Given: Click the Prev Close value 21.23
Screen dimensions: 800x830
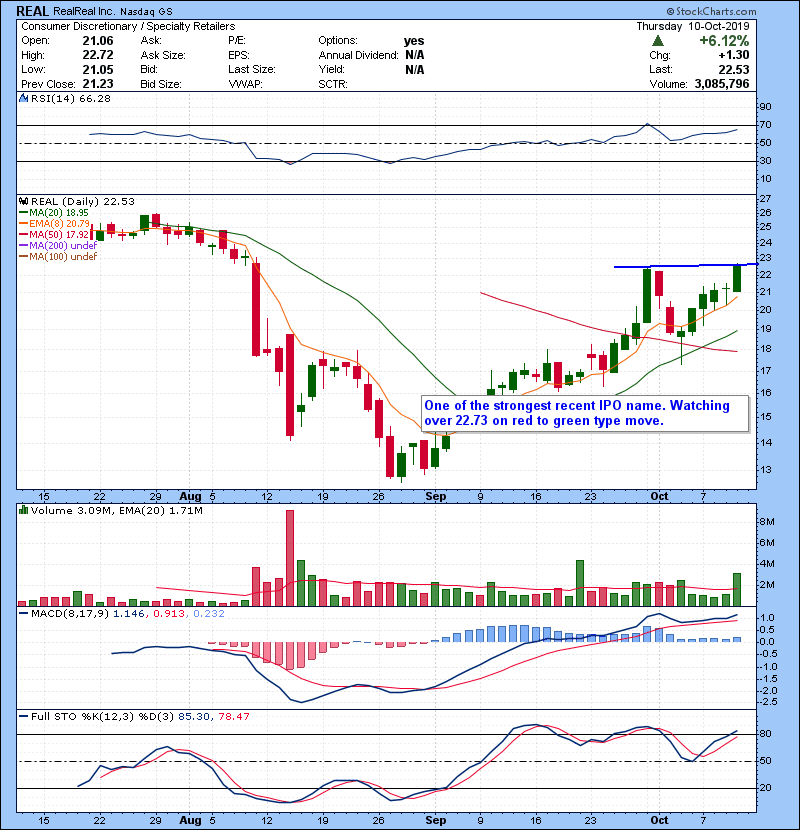Looking at the screenshot, I should point(98,84).
